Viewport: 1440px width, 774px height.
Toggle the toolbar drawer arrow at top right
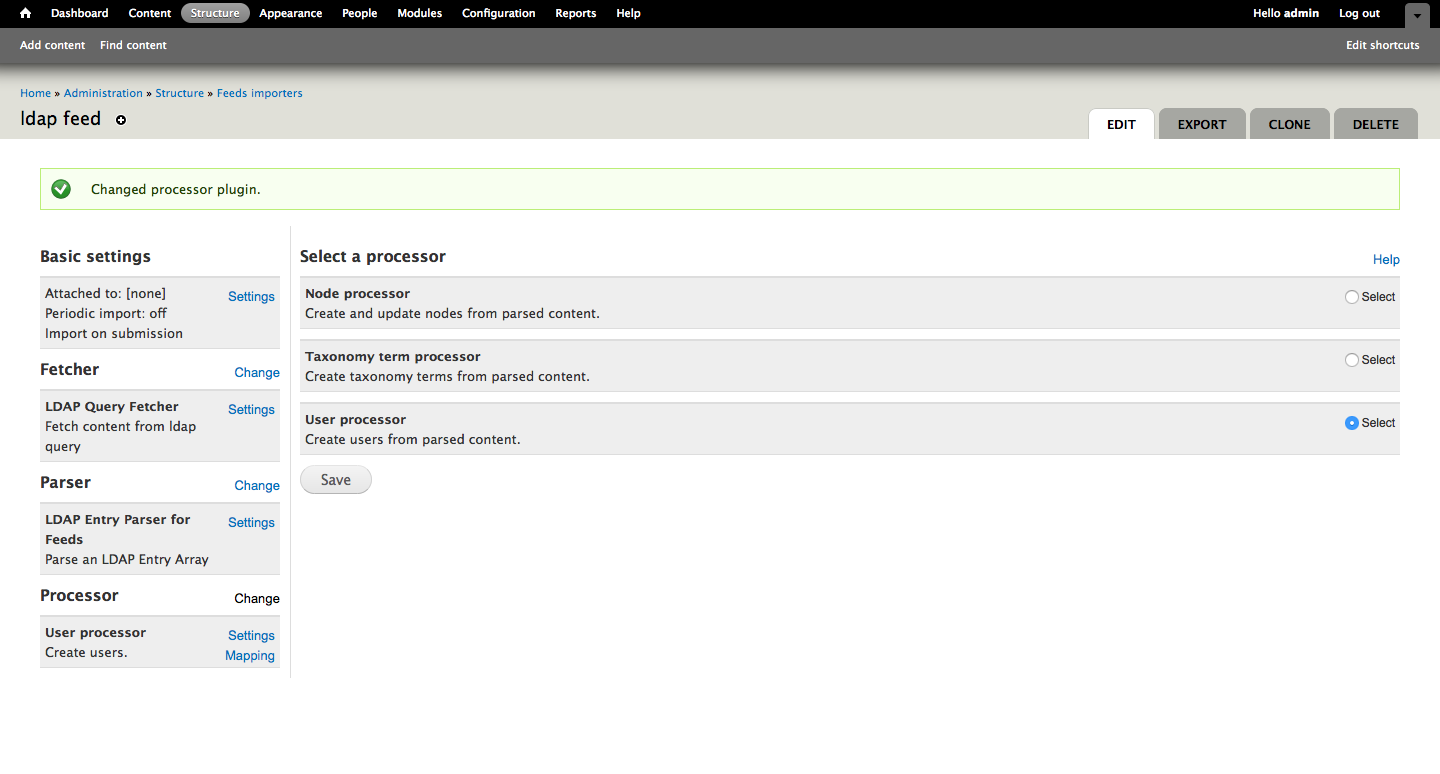click(x=1417, y=15)
